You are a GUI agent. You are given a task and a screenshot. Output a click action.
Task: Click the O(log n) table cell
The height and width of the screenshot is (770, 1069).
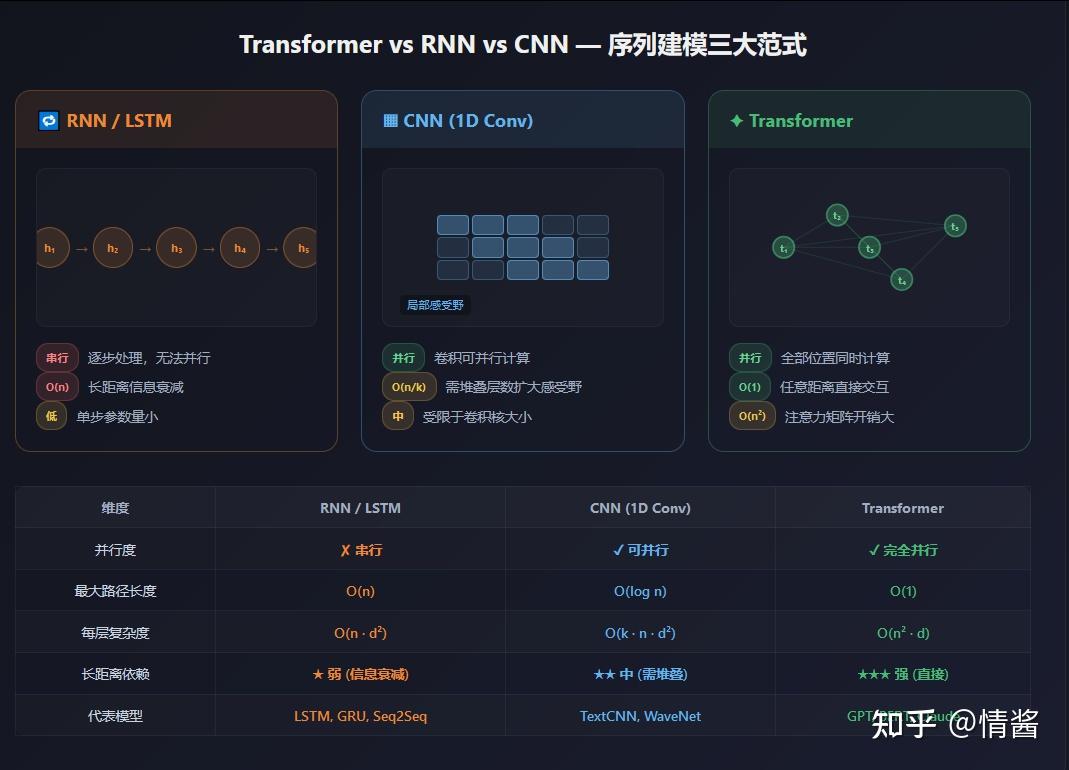640,591
